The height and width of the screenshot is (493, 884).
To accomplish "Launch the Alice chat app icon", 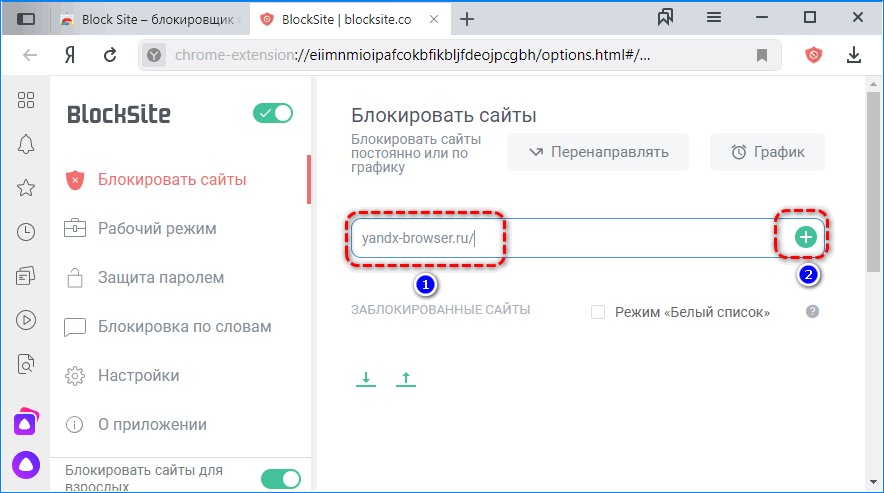I will pyautogui.click(x=26, y=422).
